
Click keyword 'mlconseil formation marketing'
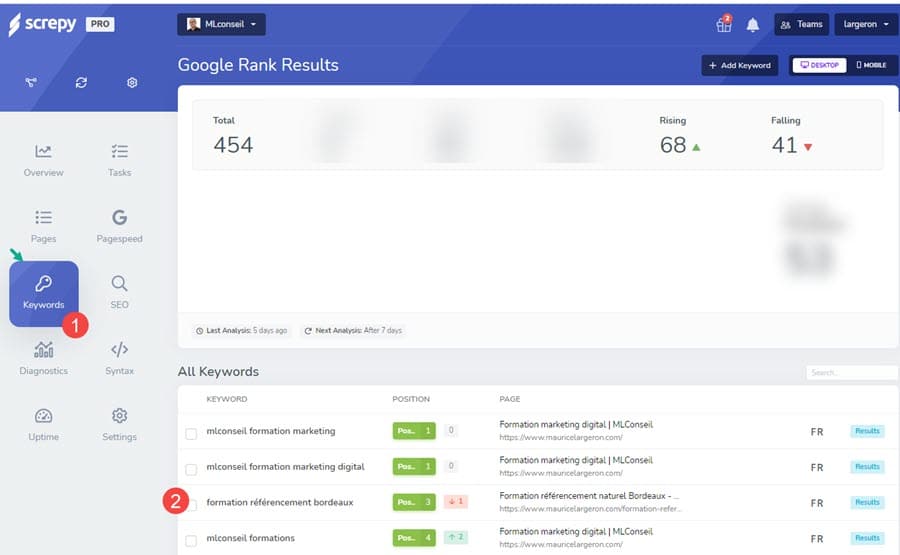pos(271,431)
